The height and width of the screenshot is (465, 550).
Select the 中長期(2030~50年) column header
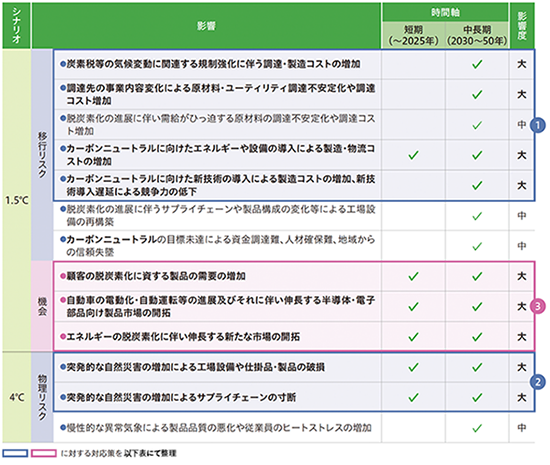477,35
